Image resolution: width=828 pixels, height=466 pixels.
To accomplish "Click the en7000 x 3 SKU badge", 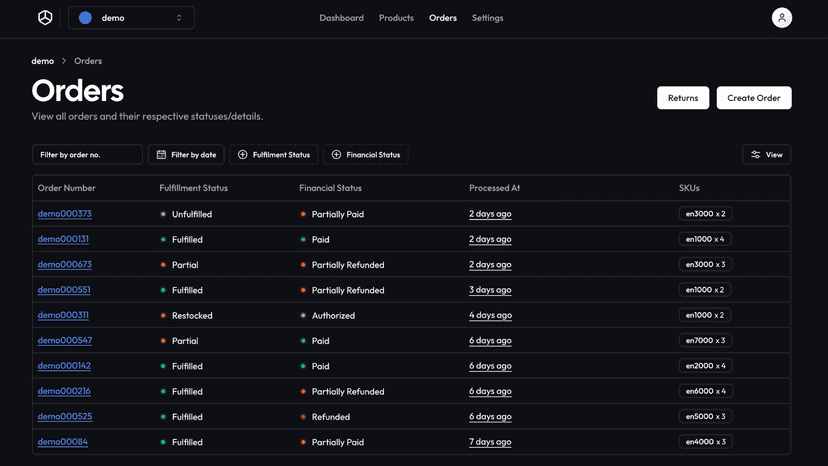I will [x=705, y=340].
